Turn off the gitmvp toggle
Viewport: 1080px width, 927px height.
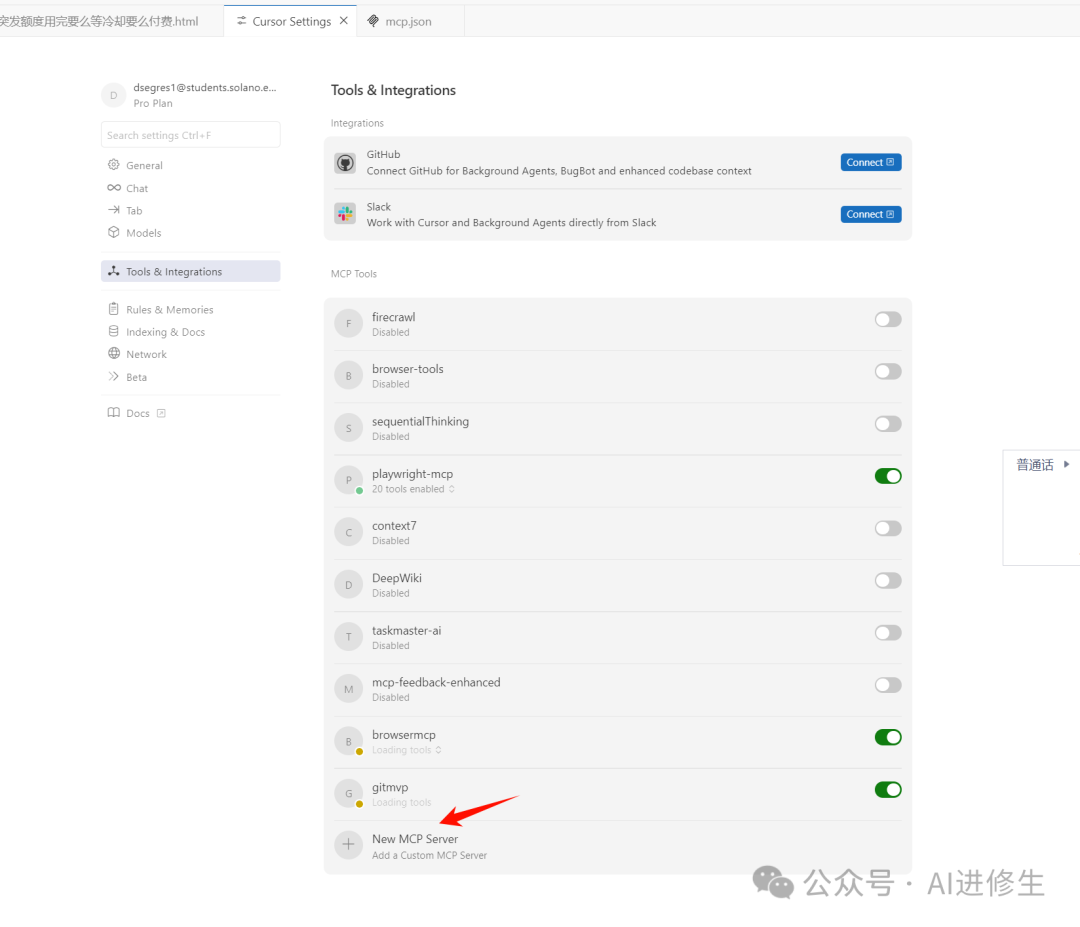(x=888, y=790)
